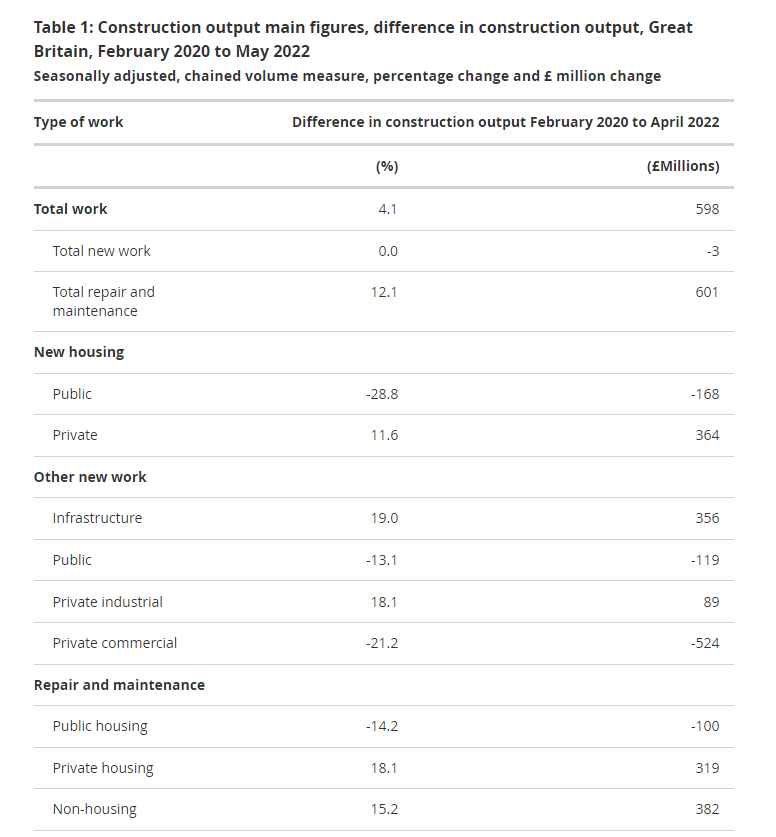Click the Public housing repair row label
This screenshot has width=776, height=837.
(x=100, y=727)
